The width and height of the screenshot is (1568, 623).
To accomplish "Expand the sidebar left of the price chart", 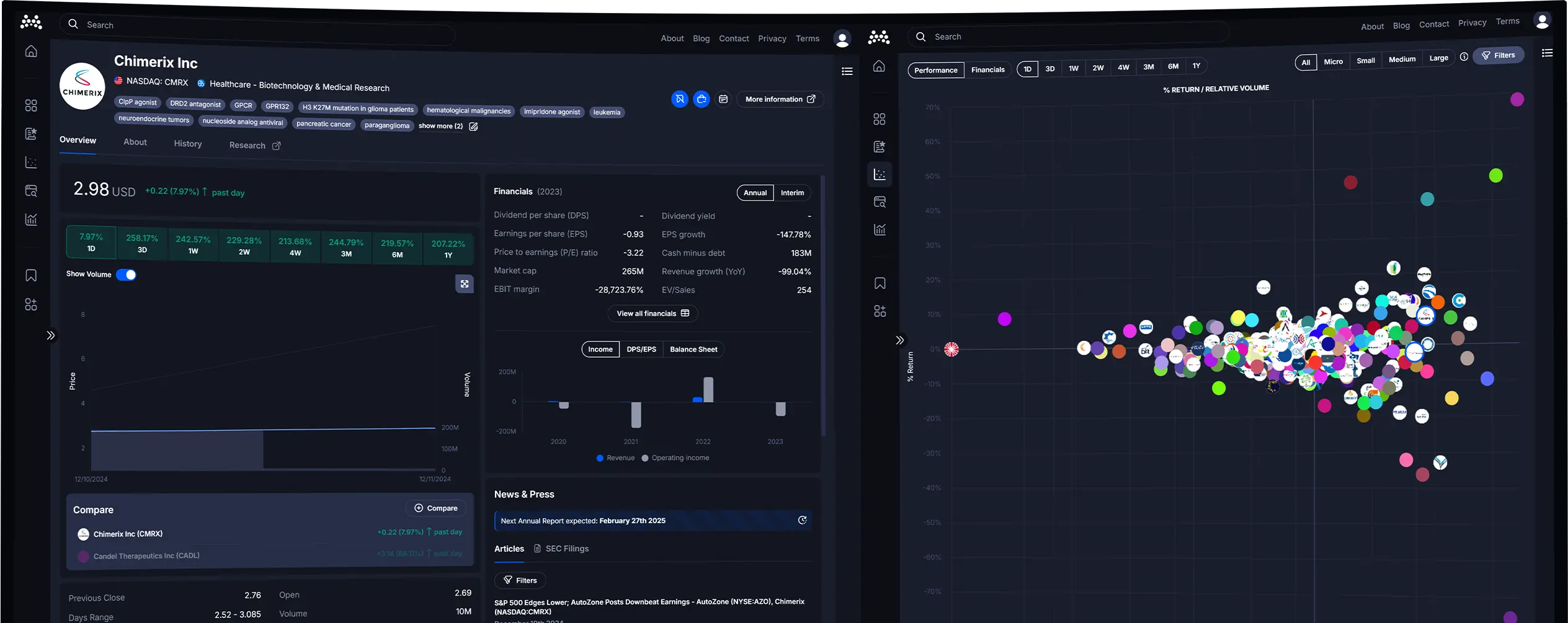I will coord(51,335).
